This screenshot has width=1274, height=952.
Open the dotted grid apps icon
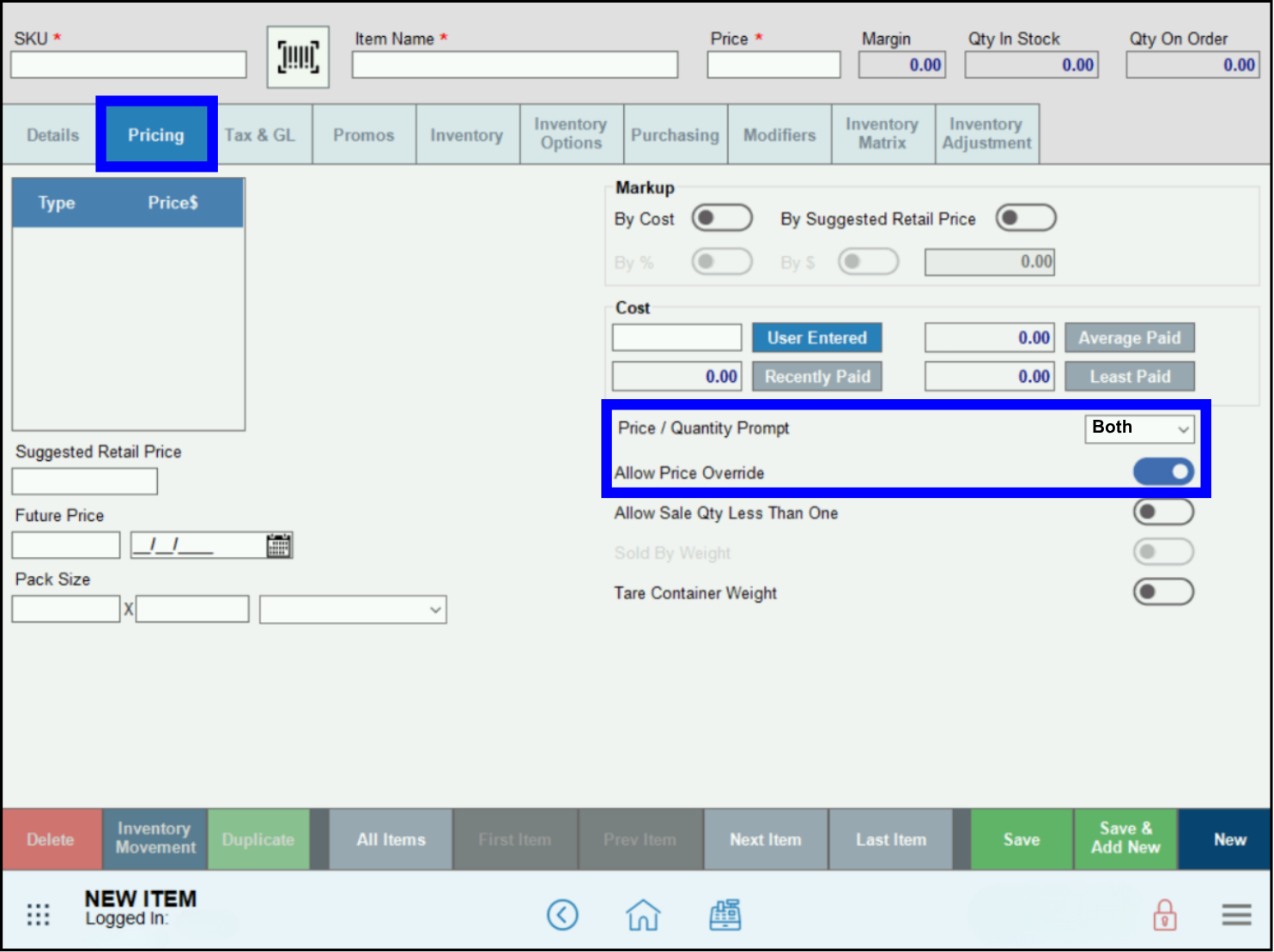pyautogui.click(x=38, y=915)
